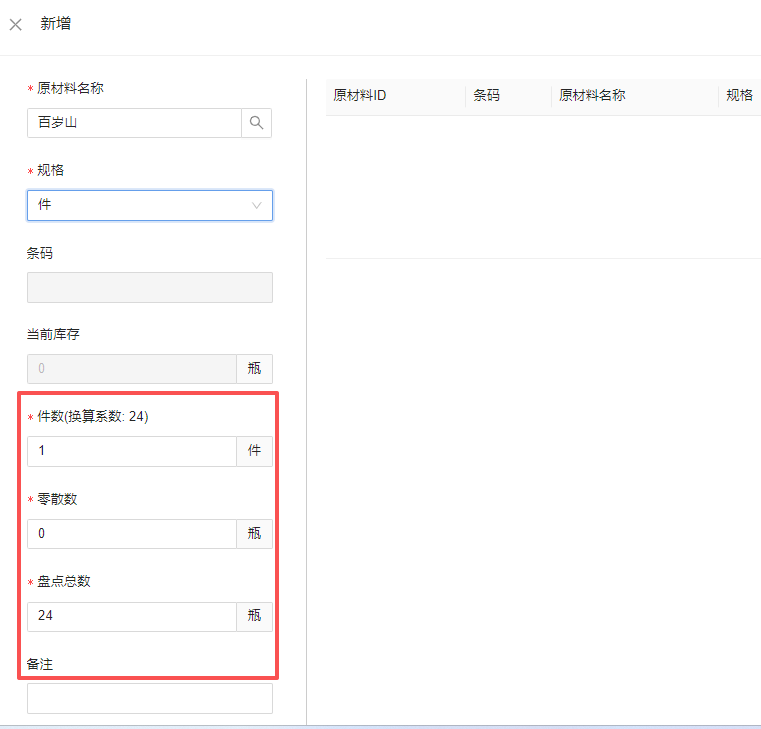Screen dimensions: 761x729
Task: Focus the 件数 input field
Action: 131,451
